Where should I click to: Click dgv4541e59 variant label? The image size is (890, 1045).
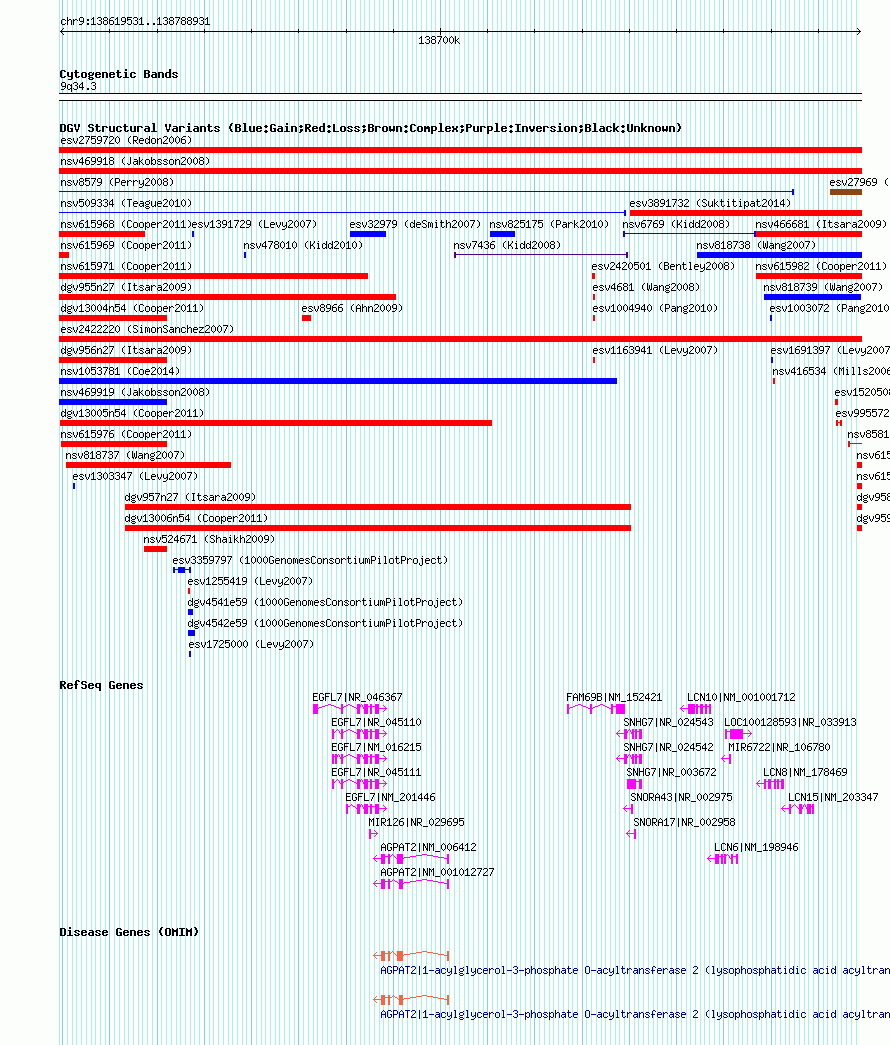[x=325, y=602]
